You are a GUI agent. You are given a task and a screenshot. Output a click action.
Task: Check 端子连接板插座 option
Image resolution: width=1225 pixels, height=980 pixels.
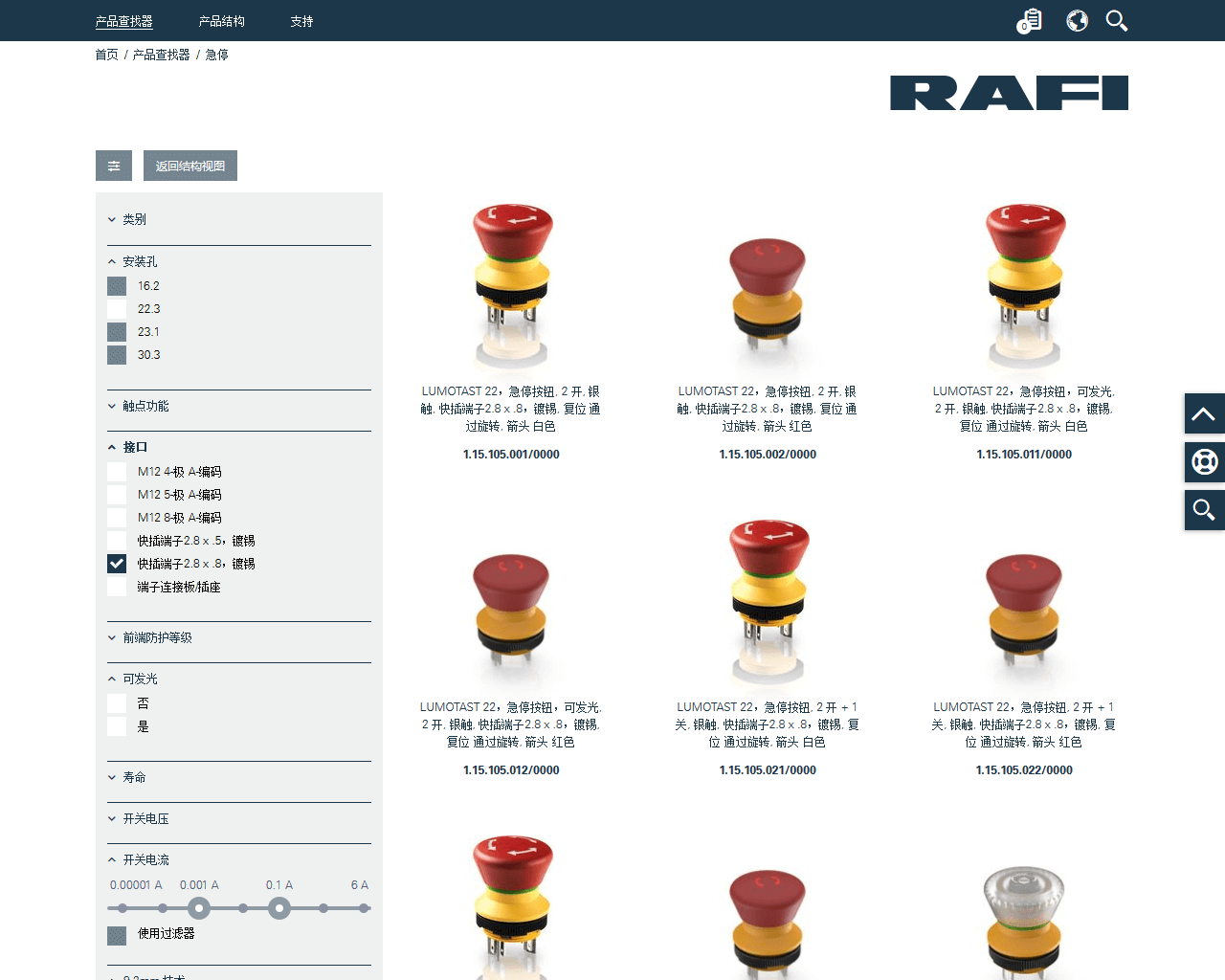point(117,587)
